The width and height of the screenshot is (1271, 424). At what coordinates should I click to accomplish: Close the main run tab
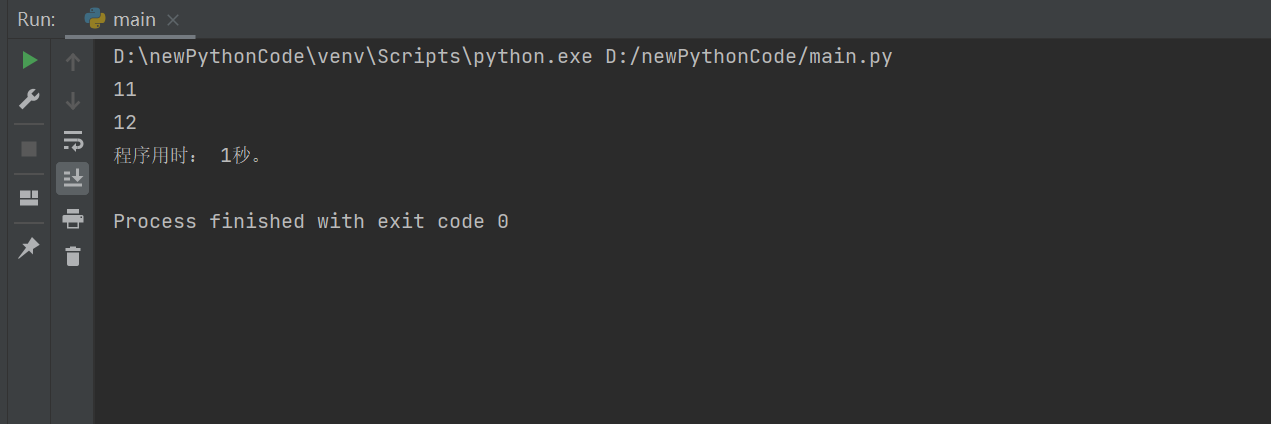pos(173,20)
